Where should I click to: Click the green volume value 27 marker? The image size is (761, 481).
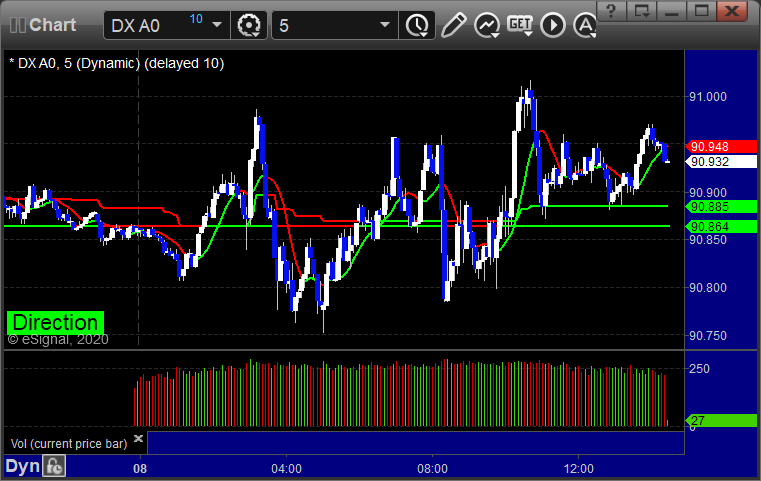pos(721,420)
